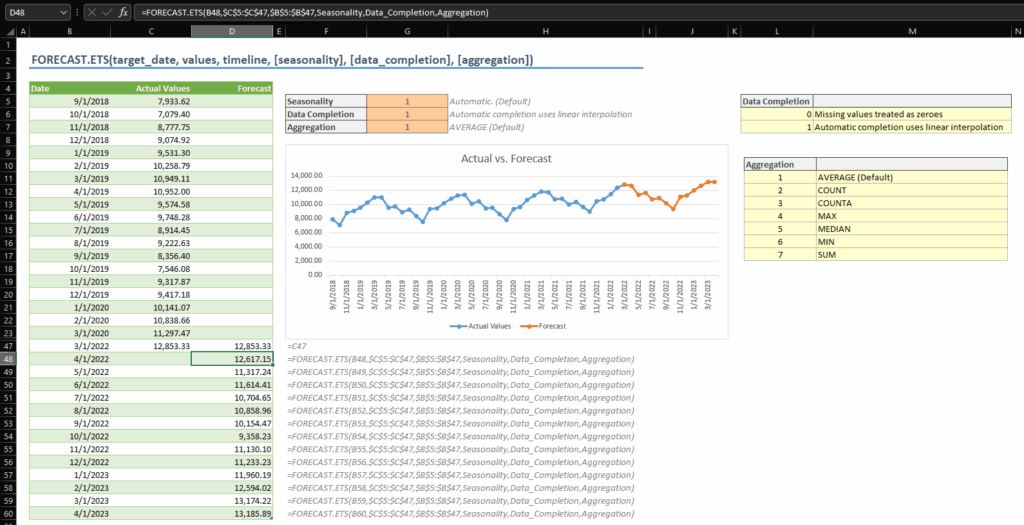
Task: Click the Cancel X icon in formula bar
Action: [92, 12]
